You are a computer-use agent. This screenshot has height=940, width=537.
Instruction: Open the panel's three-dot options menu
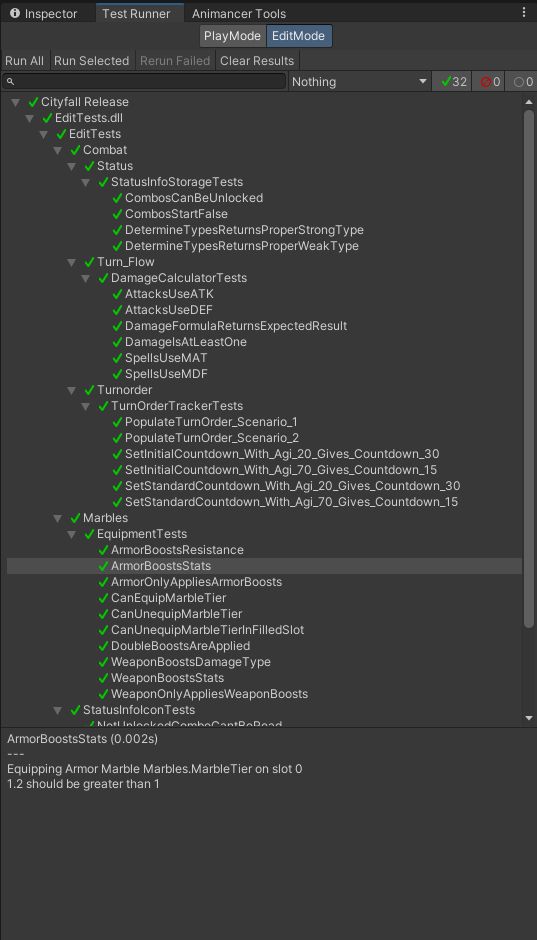(x=524, y=12)
